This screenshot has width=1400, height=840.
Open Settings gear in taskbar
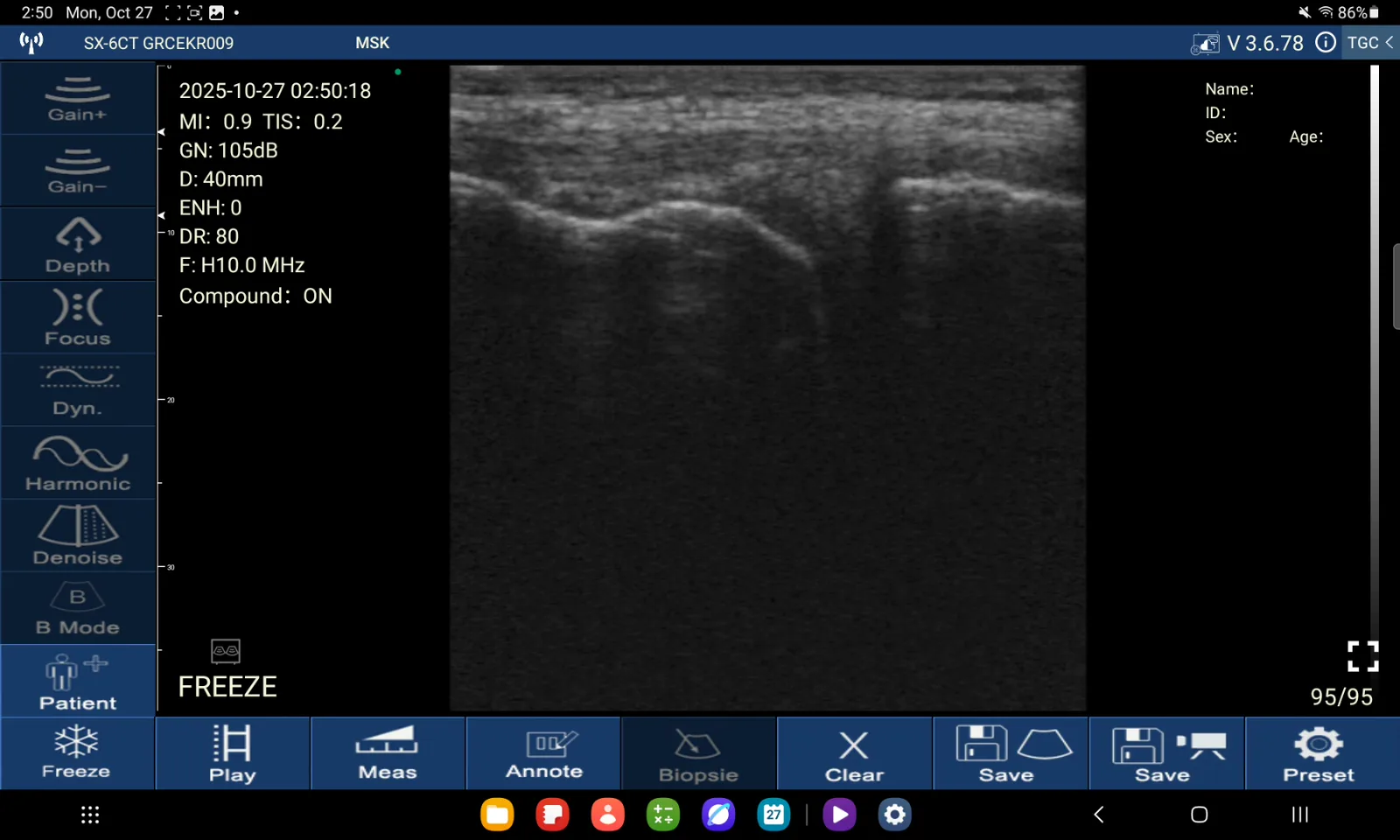(x=894, y=815)
